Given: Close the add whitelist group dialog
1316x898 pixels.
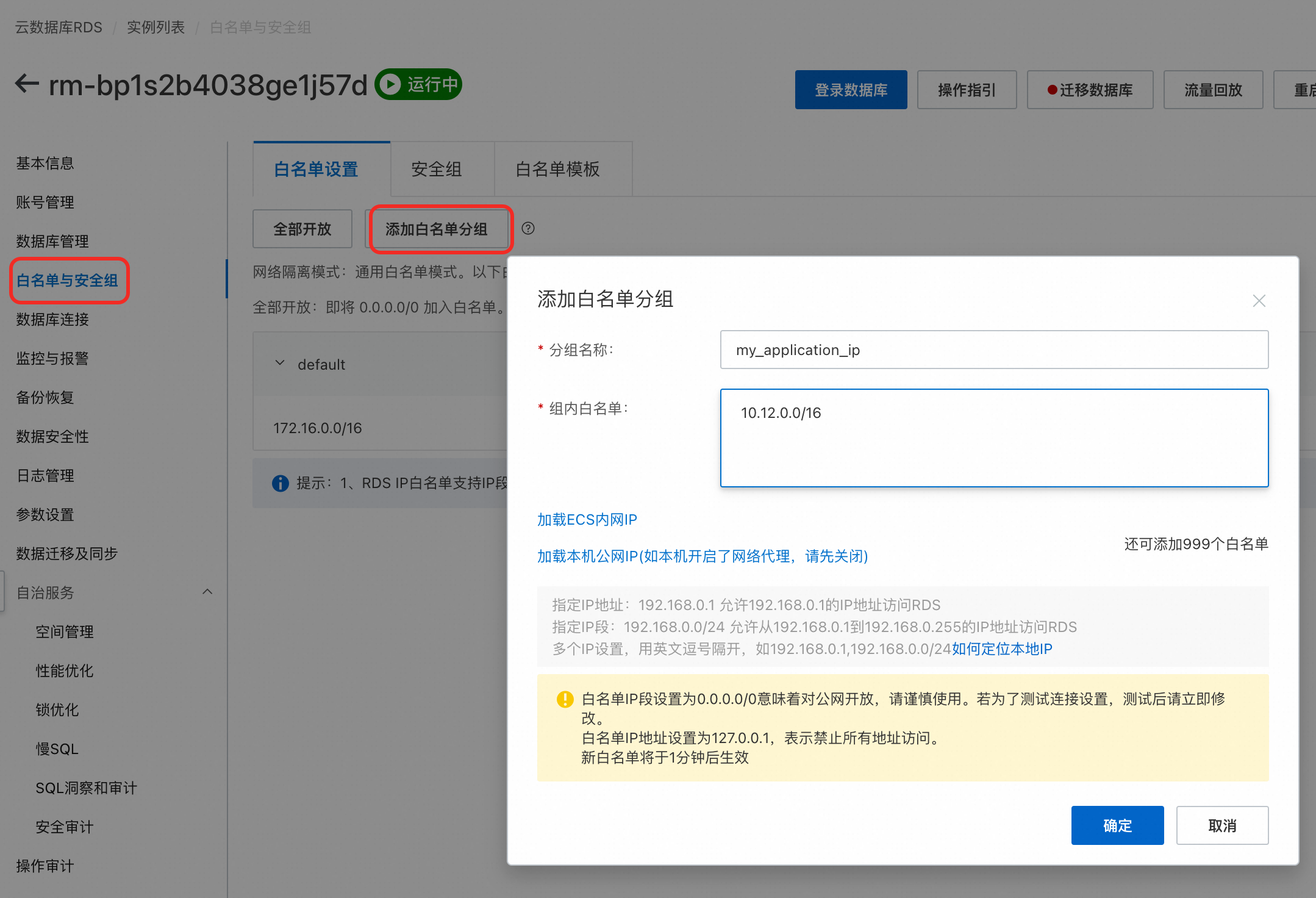Looking at the screenshot, I should [x=1259, y=301].
